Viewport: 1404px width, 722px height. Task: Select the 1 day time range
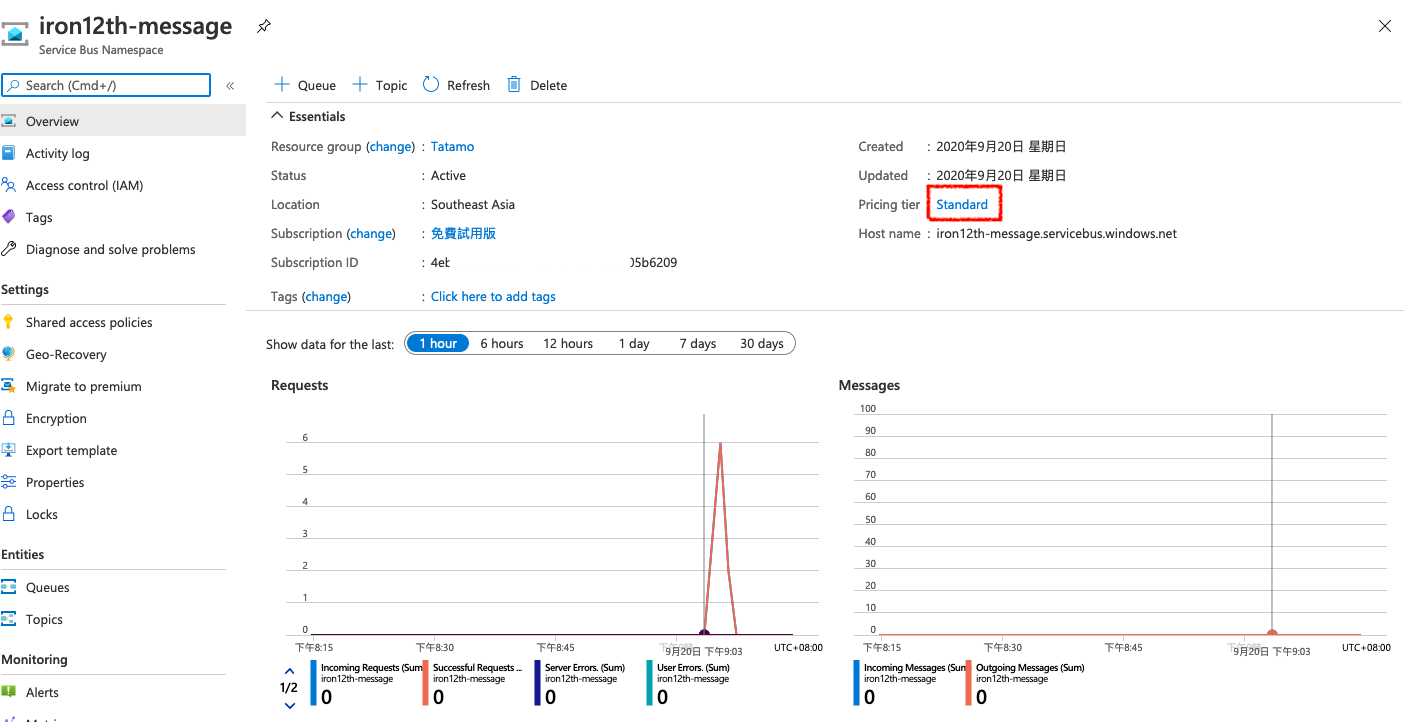pos(634,343)
